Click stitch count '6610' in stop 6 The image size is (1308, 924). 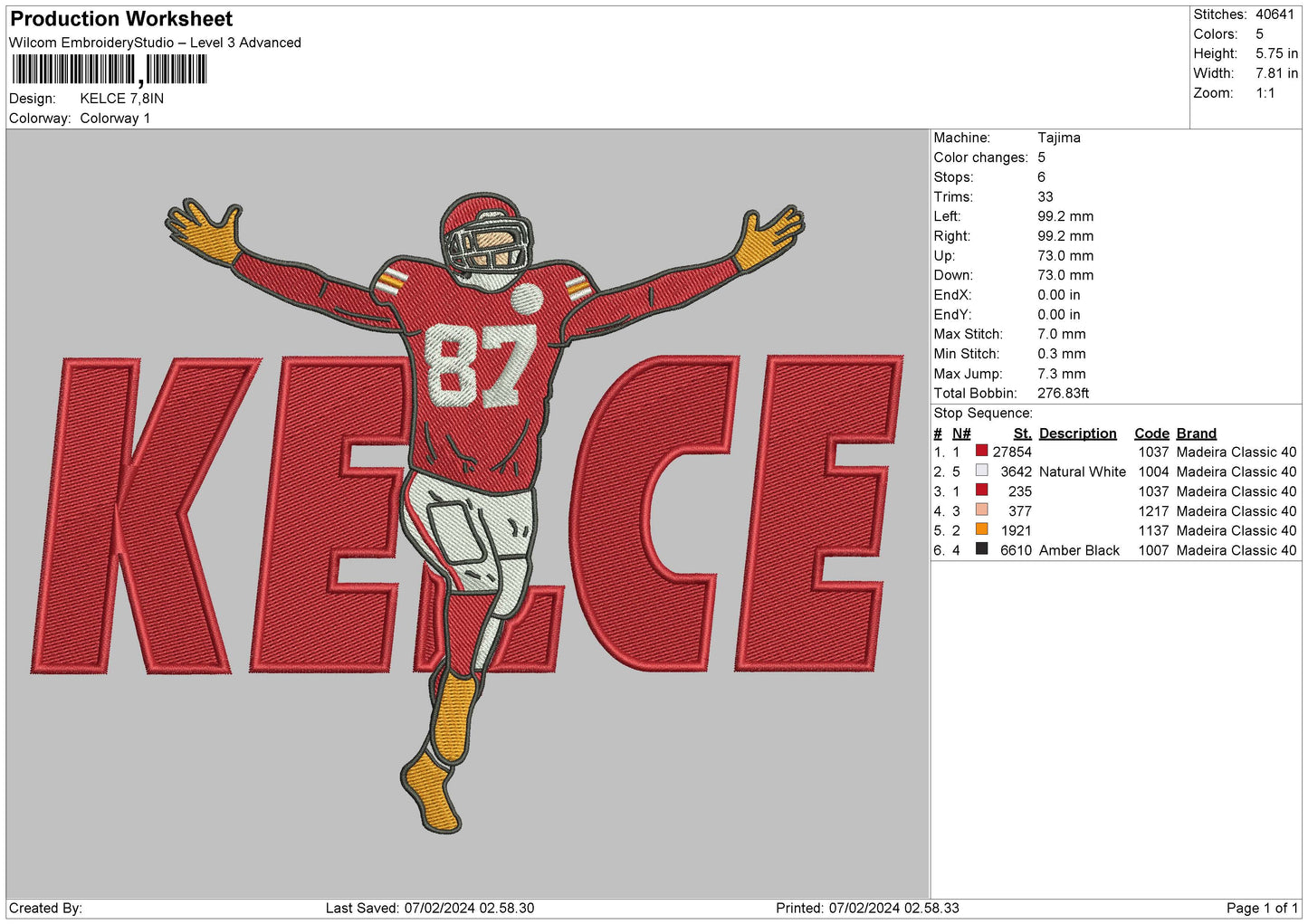coord(1017,550)
